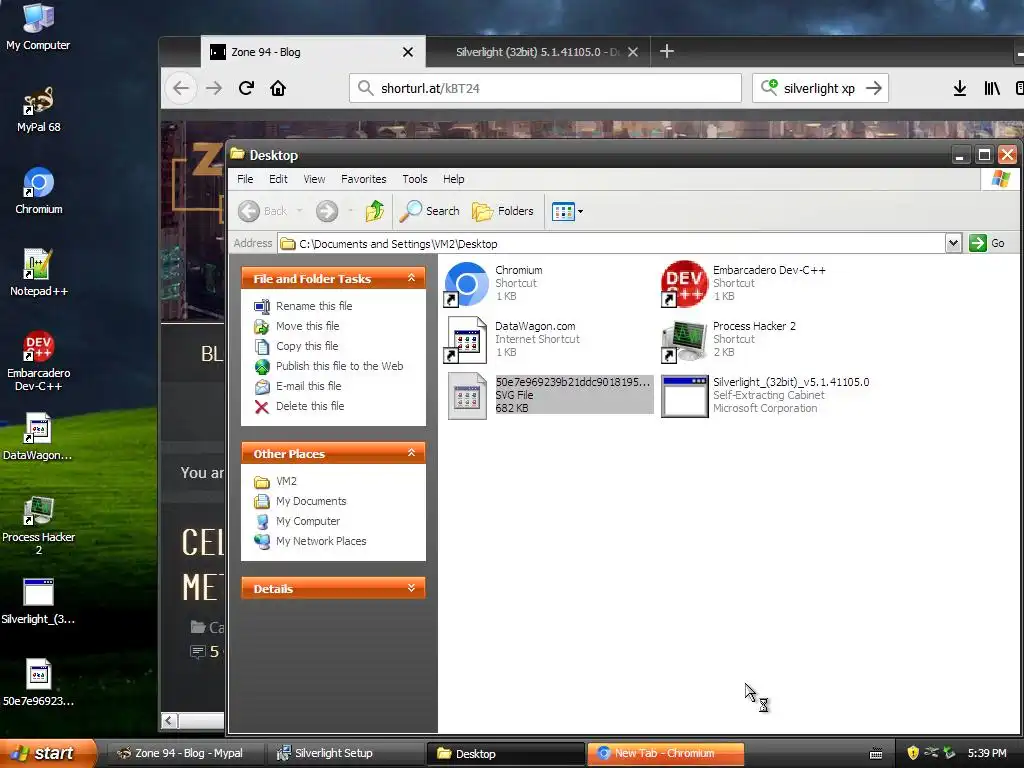Select Notepad++ desktop shortcut
1024x768 pixels.
pyautogui.click(x=38, y=273)
